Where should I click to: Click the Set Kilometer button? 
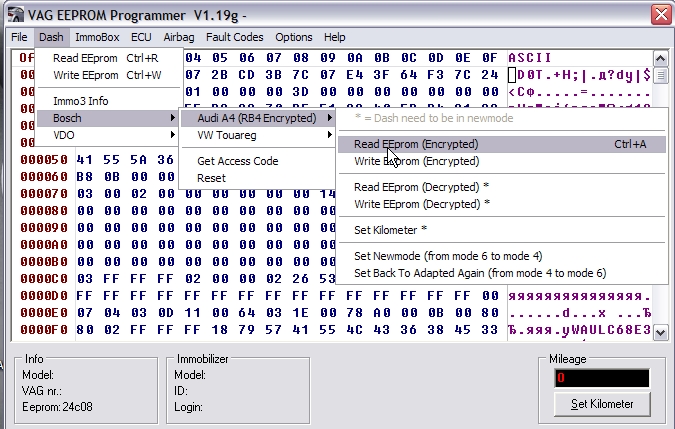[602, 404]
